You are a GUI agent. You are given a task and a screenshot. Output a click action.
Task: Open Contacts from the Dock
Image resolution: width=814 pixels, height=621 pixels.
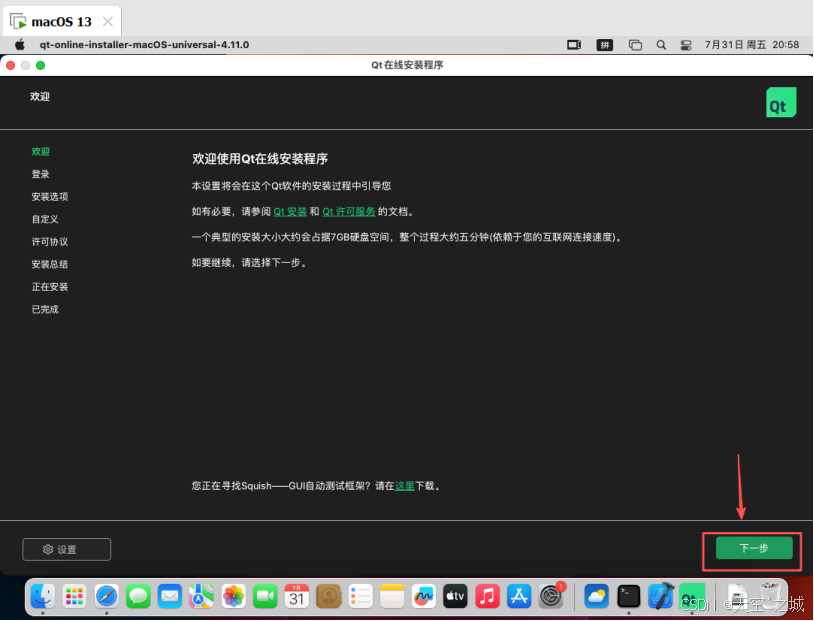[329, 596]
